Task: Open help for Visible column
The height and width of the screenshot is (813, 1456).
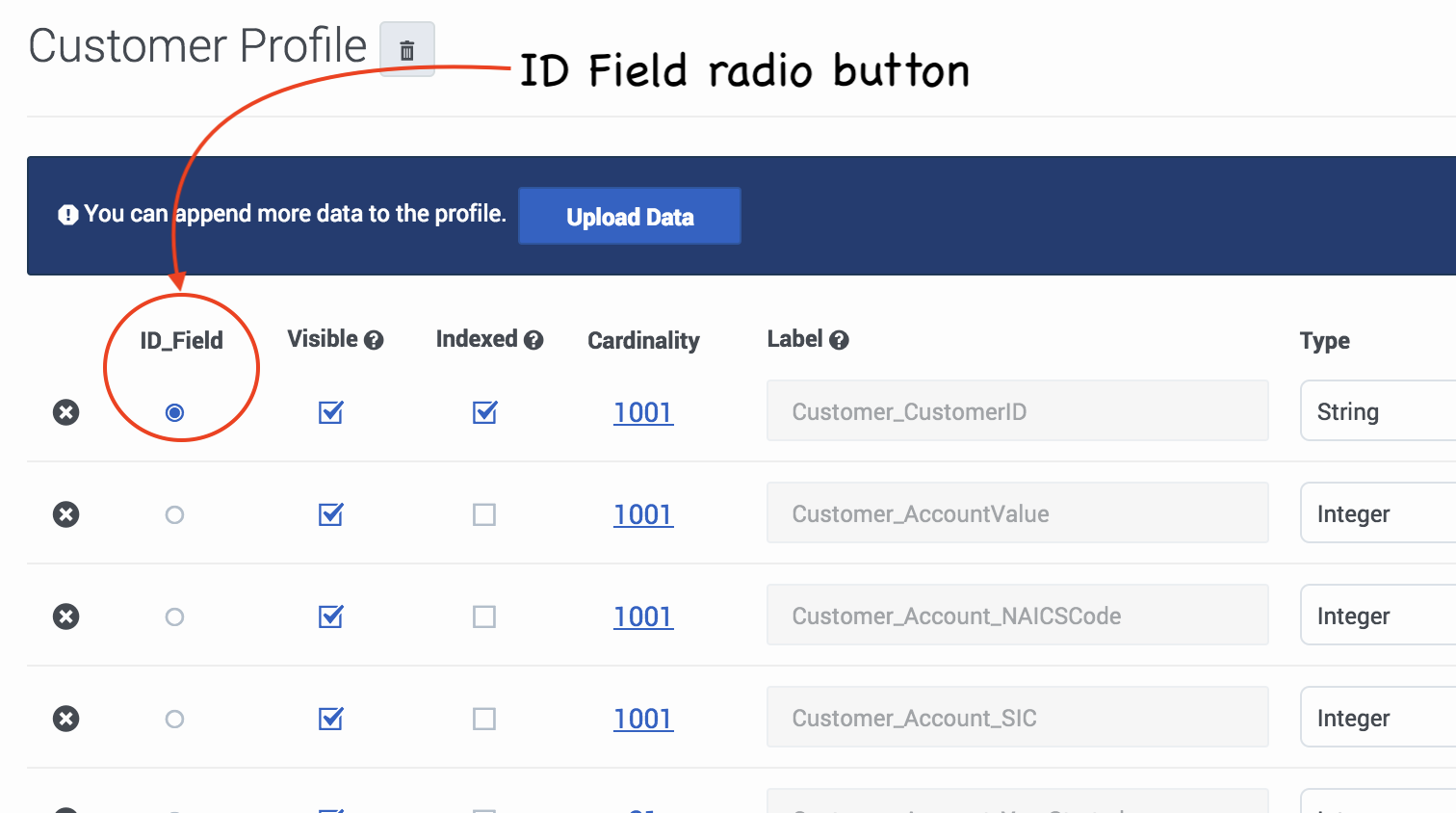Action: pos(374,340)
